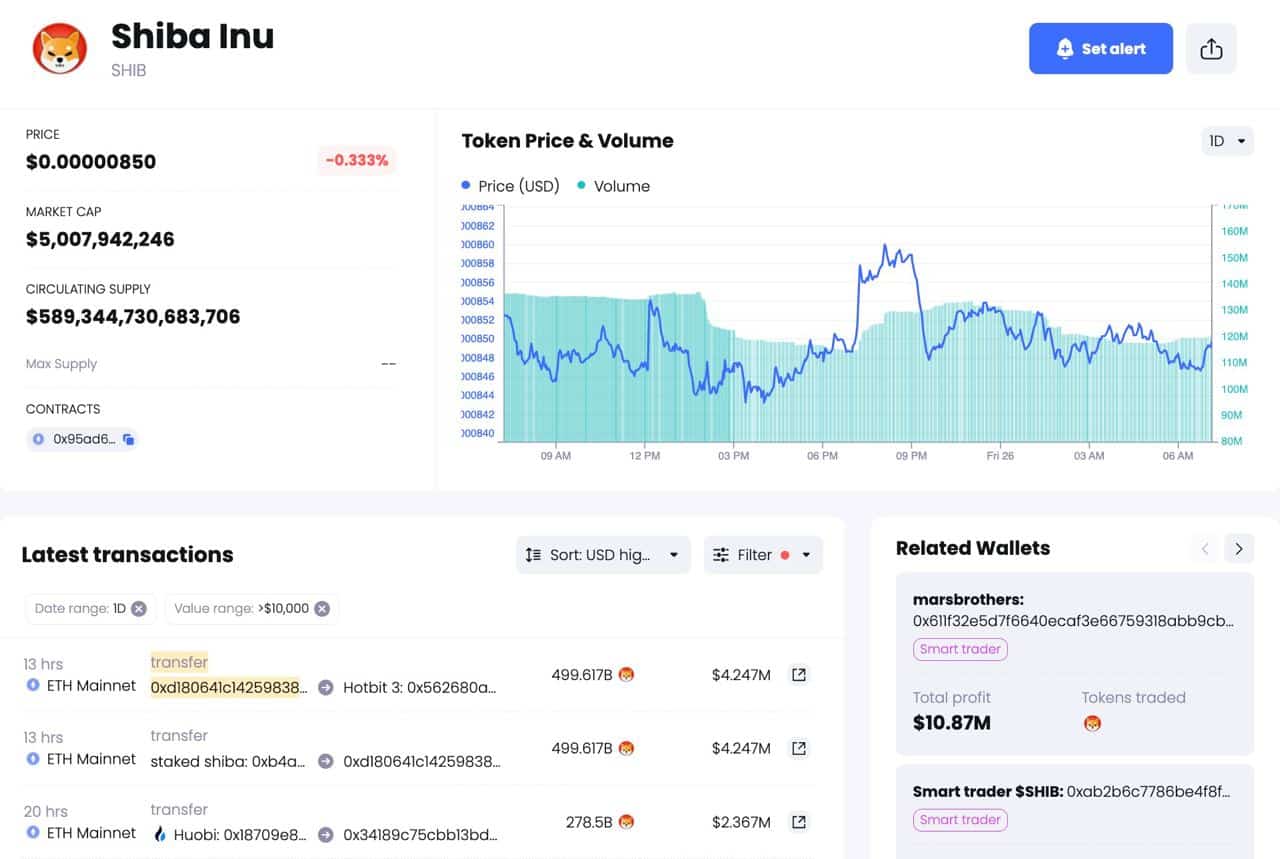This screenshot has width=1280, height=859.
Task: Click the share/export icon button
Action: click(x=1211, y=49)
